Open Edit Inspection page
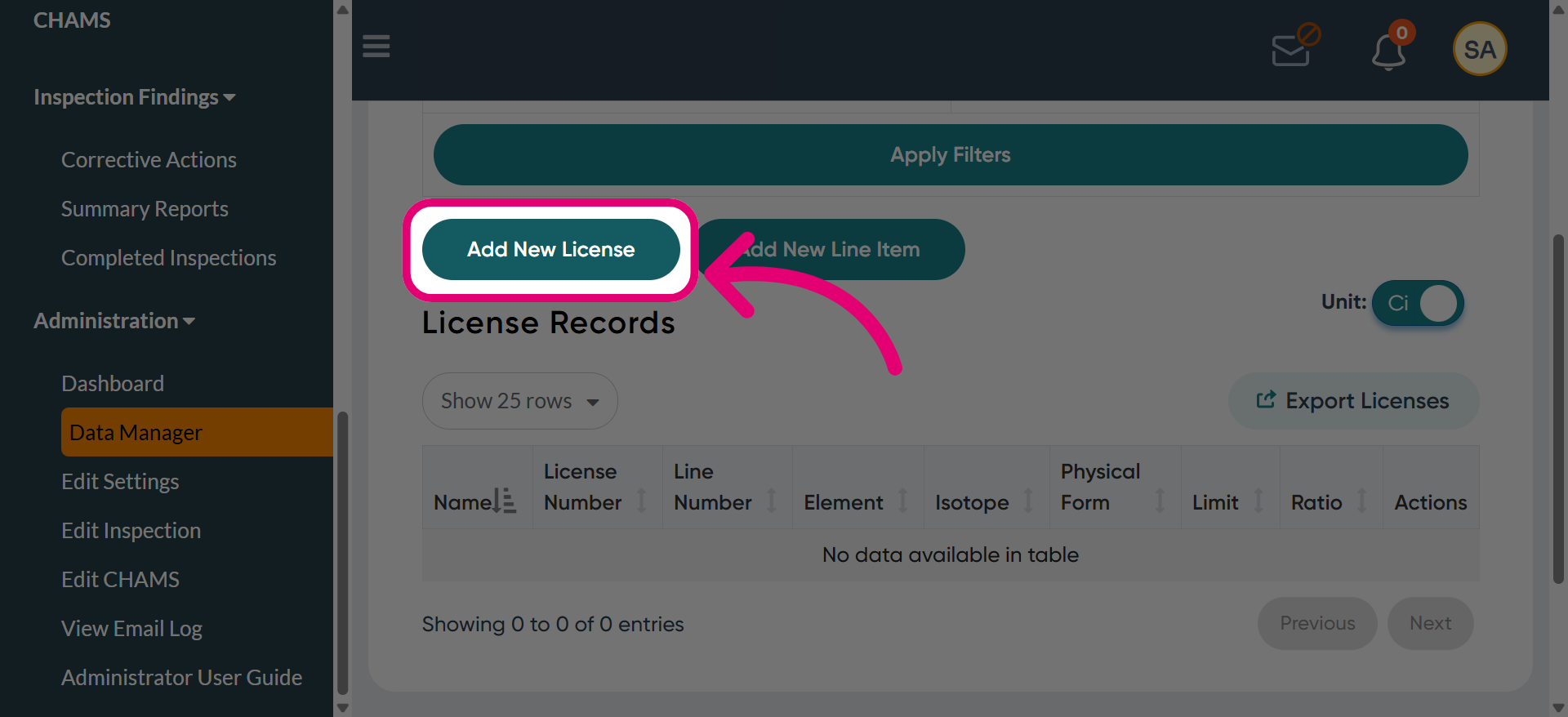This screenshot has width=1568, height=717. tap(131, 531)
